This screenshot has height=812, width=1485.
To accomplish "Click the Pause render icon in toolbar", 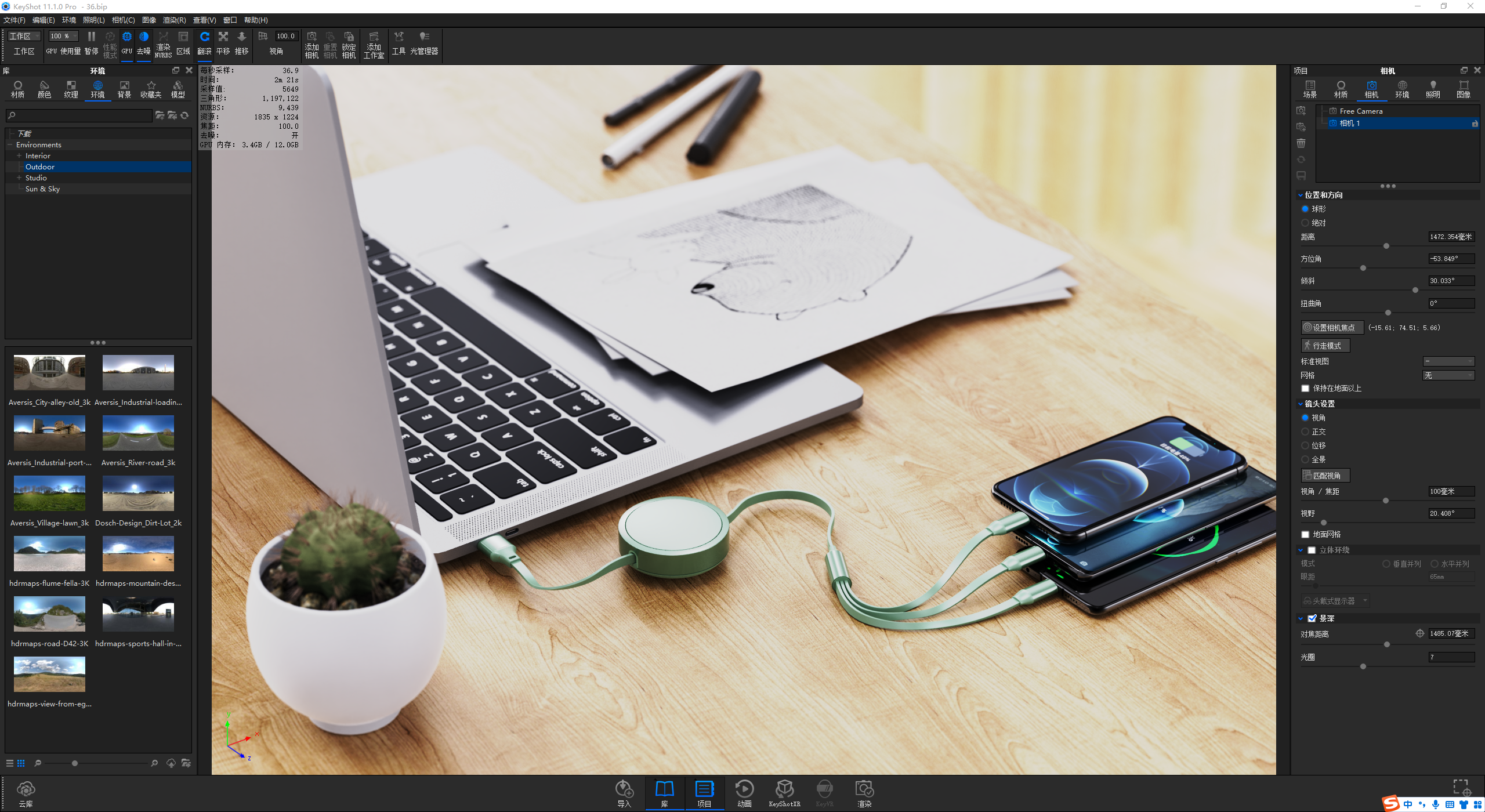I will [92, 43].
